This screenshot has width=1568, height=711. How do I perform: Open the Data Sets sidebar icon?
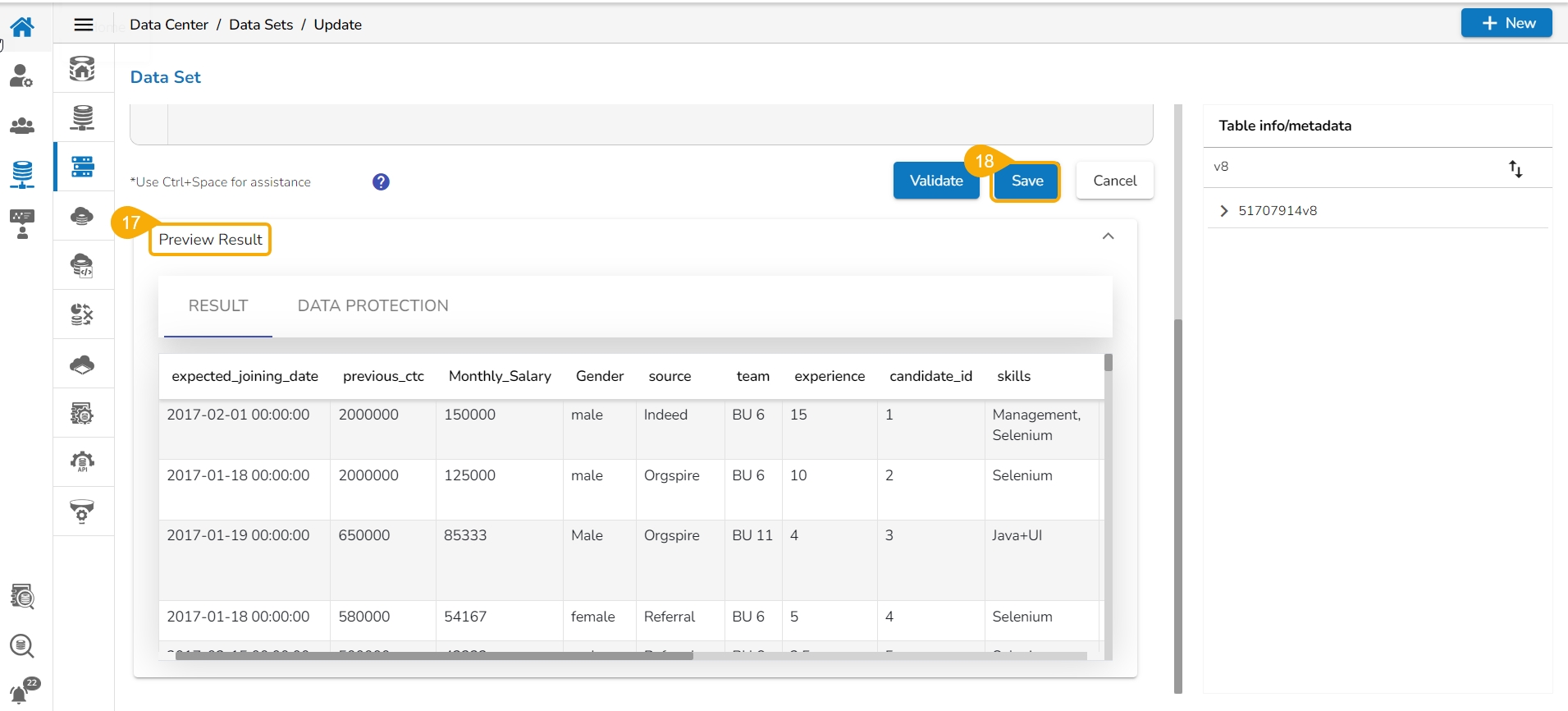click(x=83, y=167)
